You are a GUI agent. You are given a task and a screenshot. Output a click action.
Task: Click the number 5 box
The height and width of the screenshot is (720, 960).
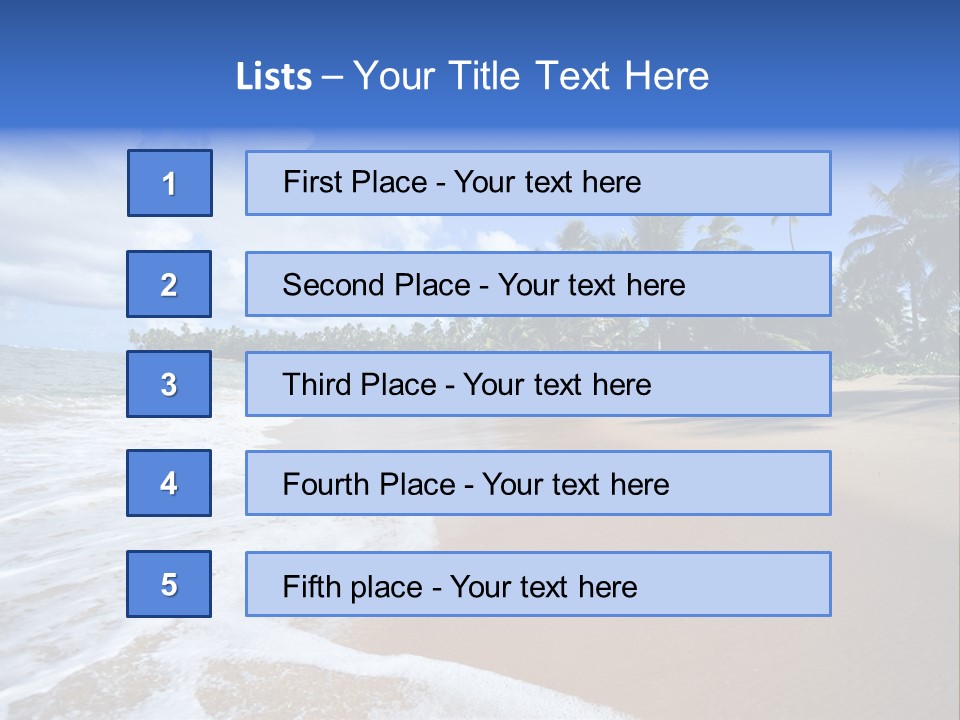coord(169,584)
